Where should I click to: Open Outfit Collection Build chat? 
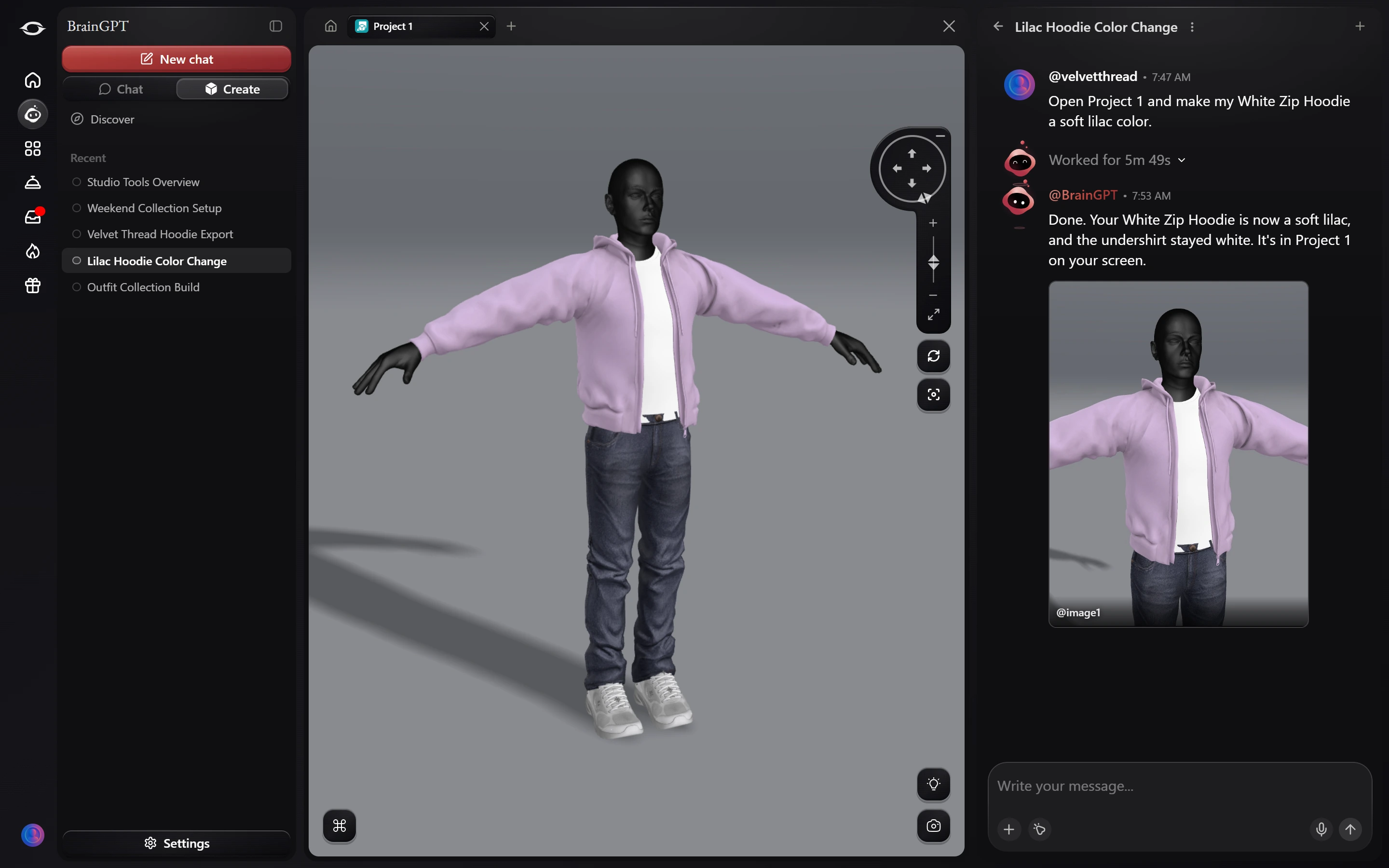(176, 287)
